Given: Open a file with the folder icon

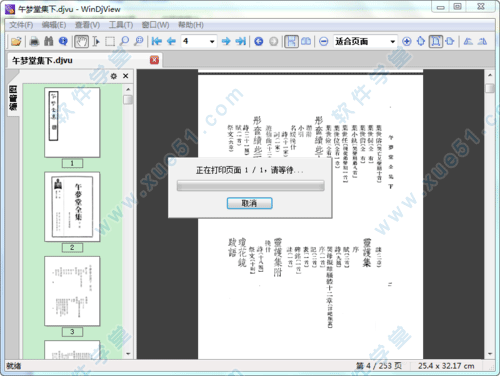Looking at the screenshot, I should pos(16,41).
